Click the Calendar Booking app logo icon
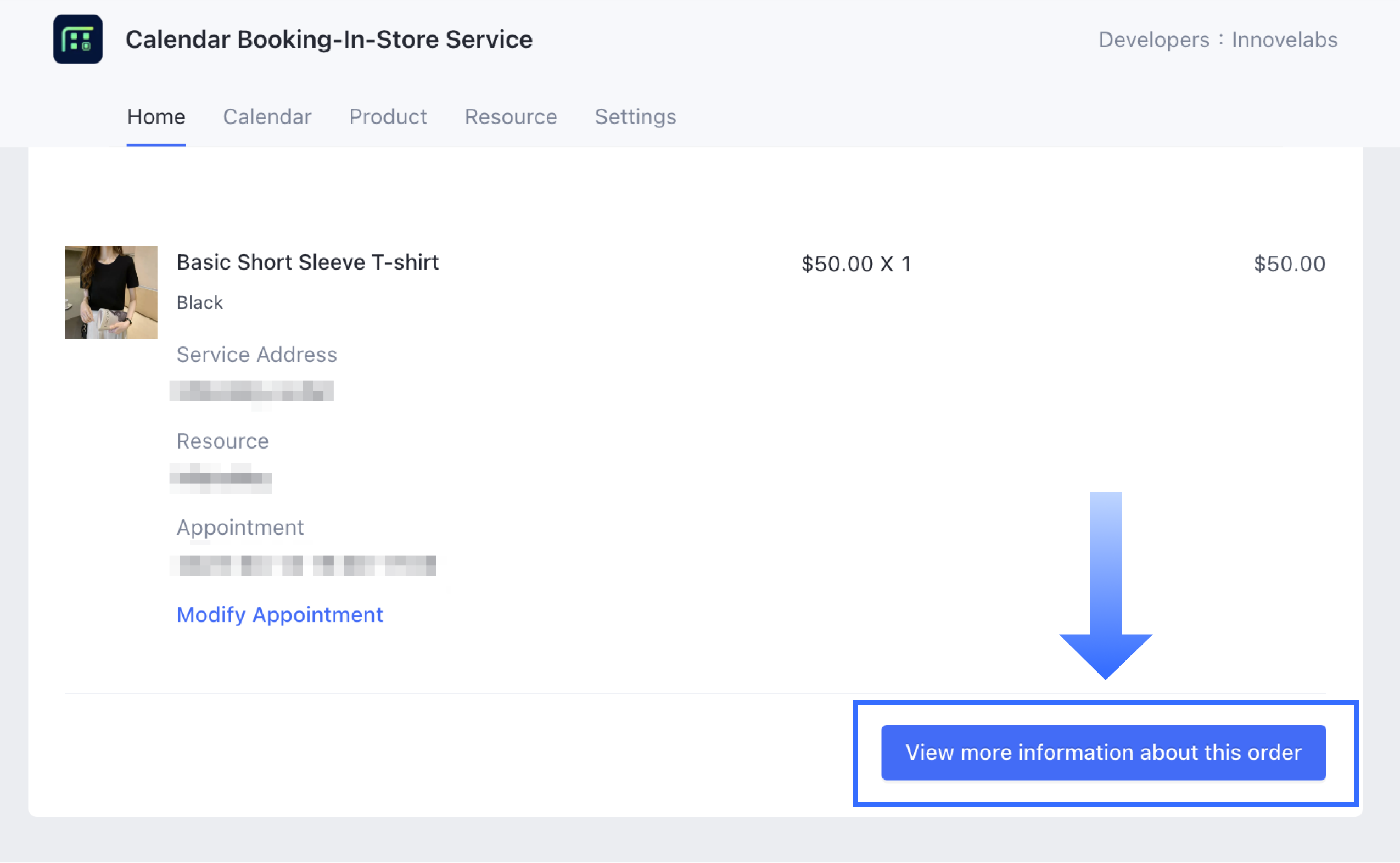The image size is (1400, 863). point(77,40)
